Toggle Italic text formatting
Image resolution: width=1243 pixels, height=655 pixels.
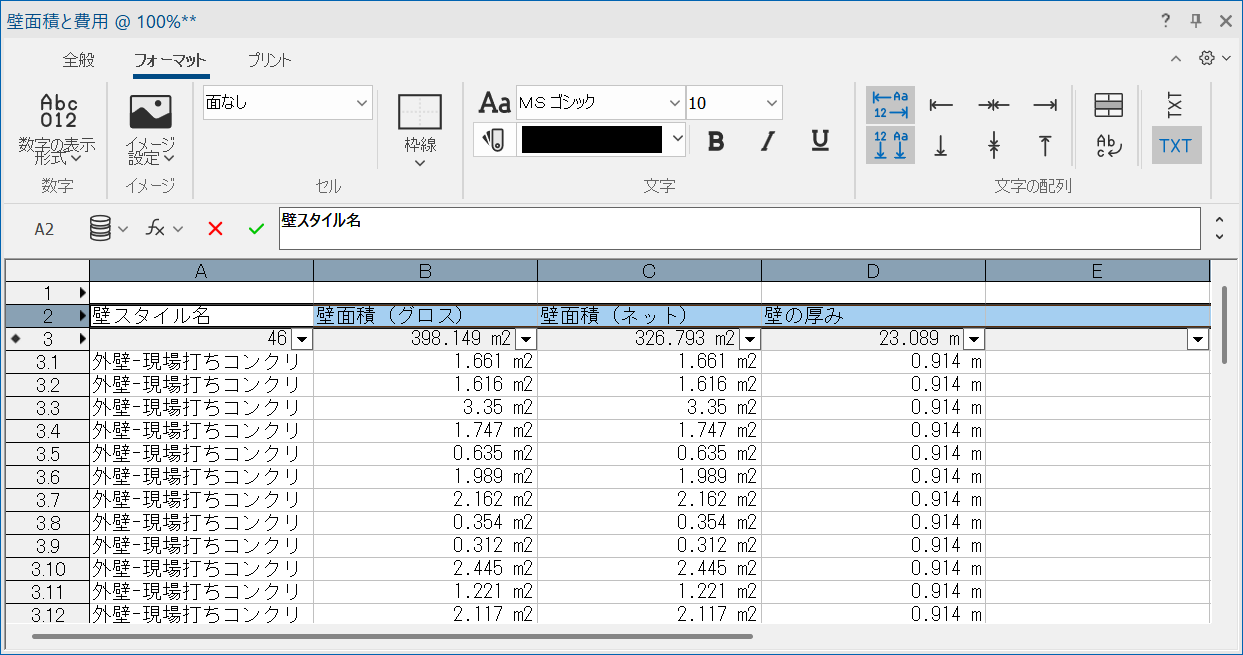[767, 141]
